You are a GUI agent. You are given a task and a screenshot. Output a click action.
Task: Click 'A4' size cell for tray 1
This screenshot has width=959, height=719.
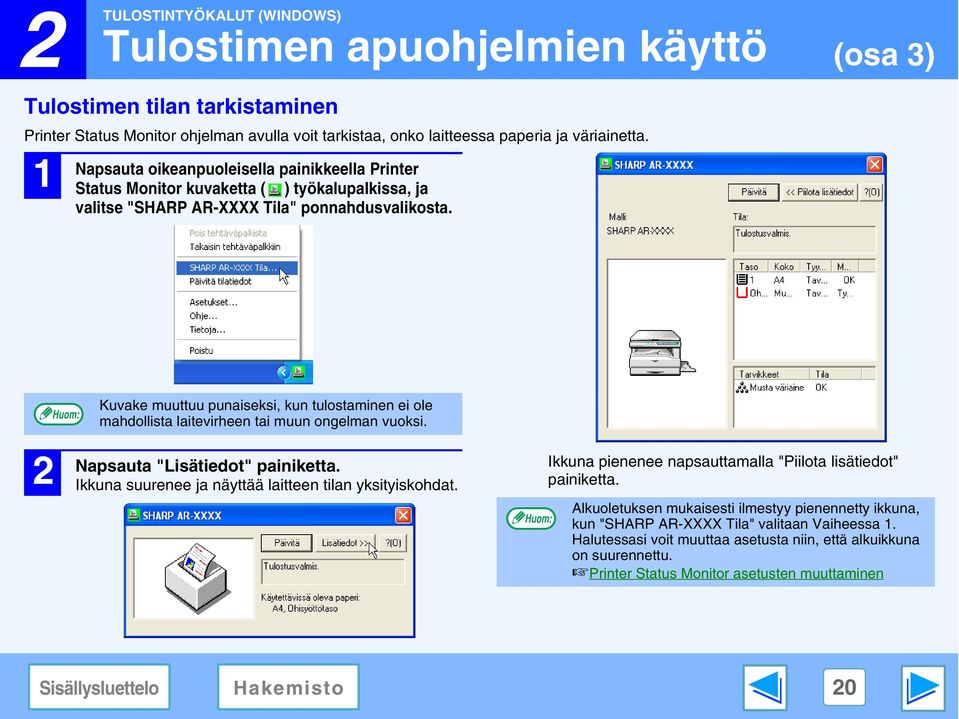point(779,280)
